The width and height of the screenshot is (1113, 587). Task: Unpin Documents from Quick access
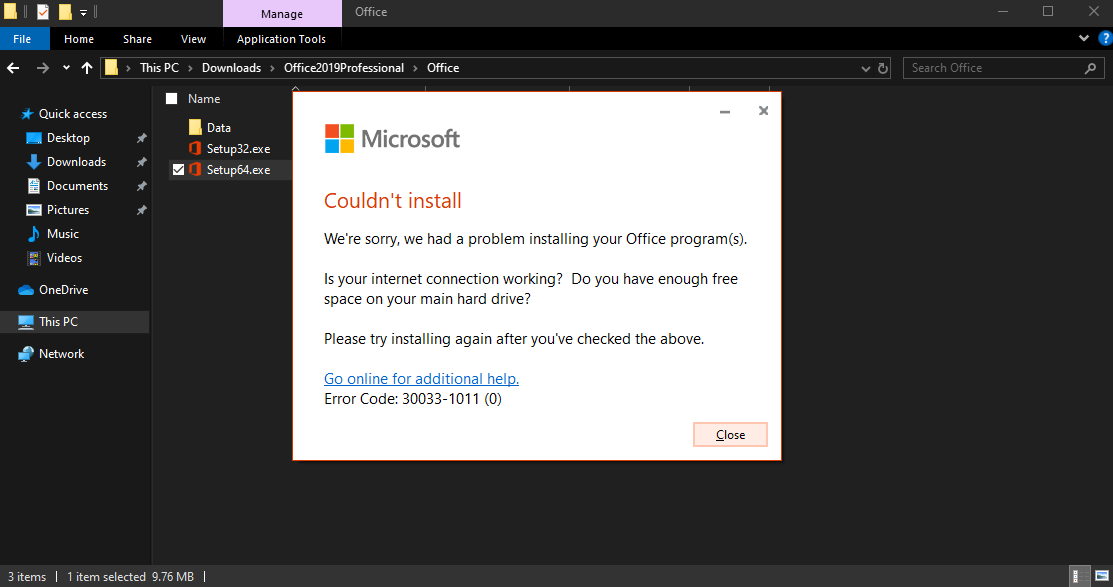[x=141, y=186]
